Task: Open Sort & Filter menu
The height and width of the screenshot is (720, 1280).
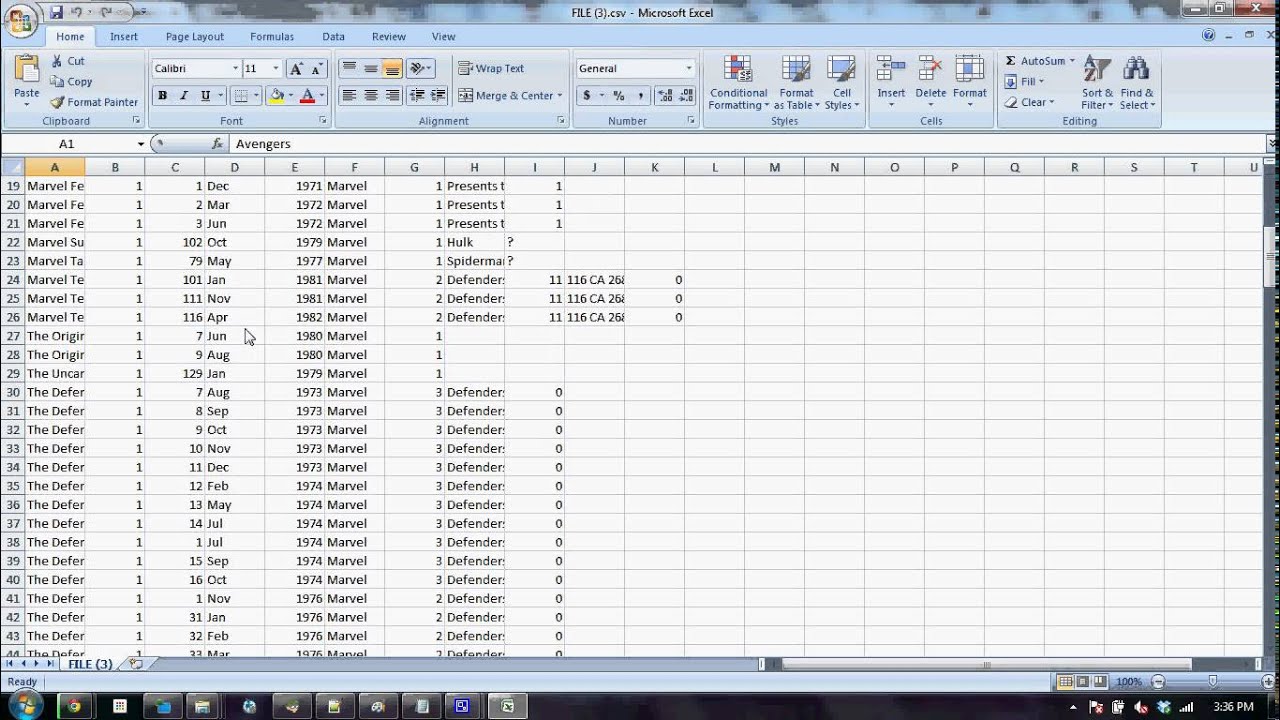Action: click(1097, 83)
